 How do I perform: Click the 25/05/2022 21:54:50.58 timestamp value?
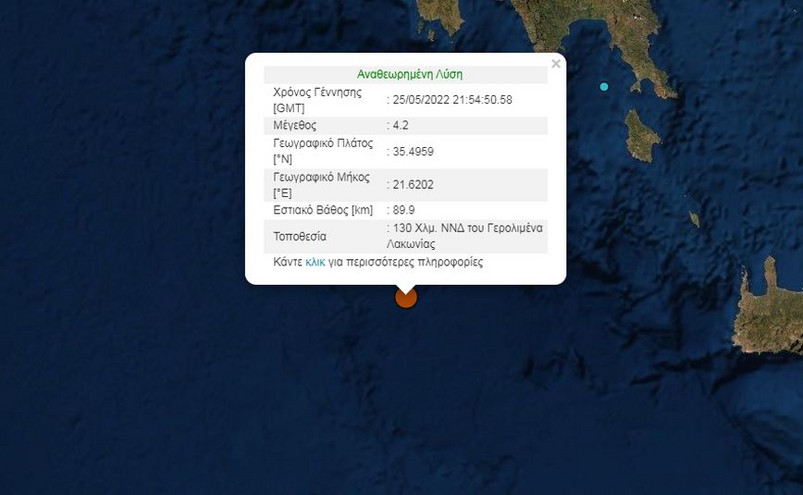pos(452,100)
